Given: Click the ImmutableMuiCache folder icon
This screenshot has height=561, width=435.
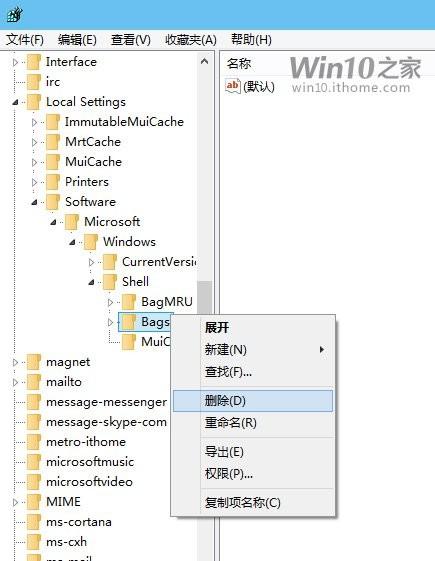Looking at the screenshot, I should 53,122.
